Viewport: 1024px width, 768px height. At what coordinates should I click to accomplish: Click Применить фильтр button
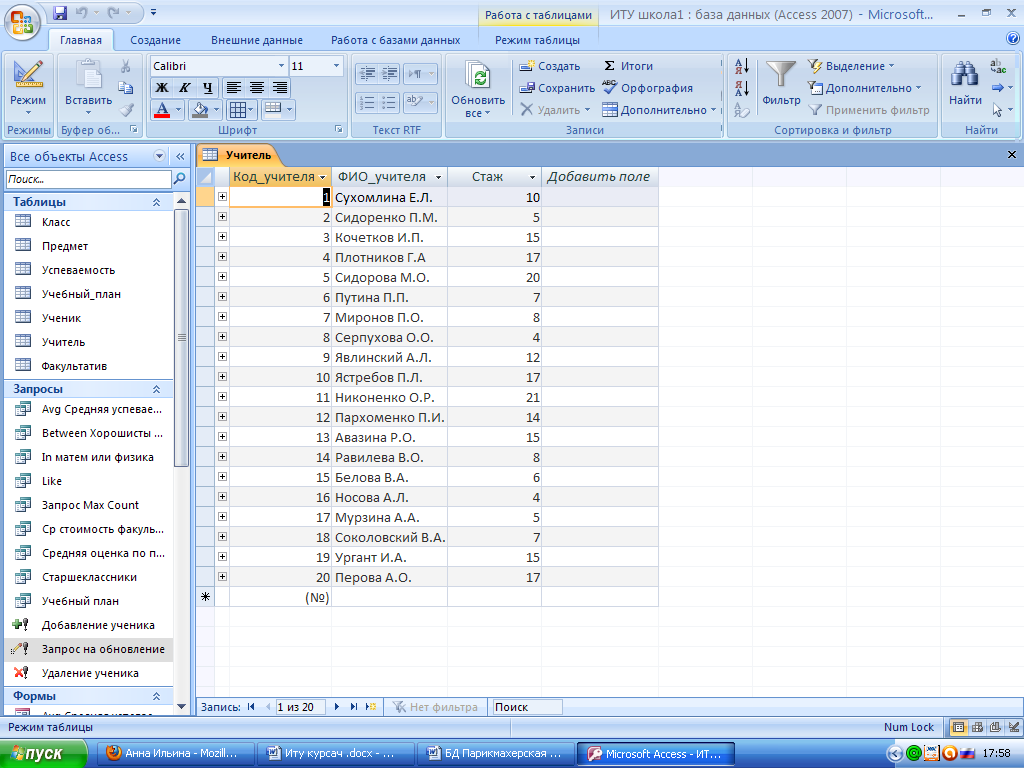click(869, 110)
